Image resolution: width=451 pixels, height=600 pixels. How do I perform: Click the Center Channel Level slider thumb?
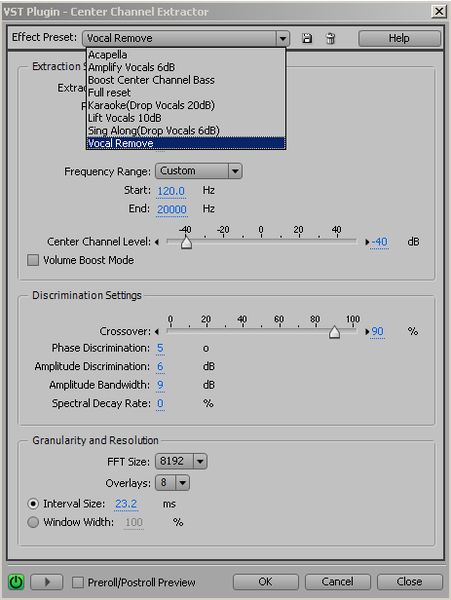[x=186, y=242]
